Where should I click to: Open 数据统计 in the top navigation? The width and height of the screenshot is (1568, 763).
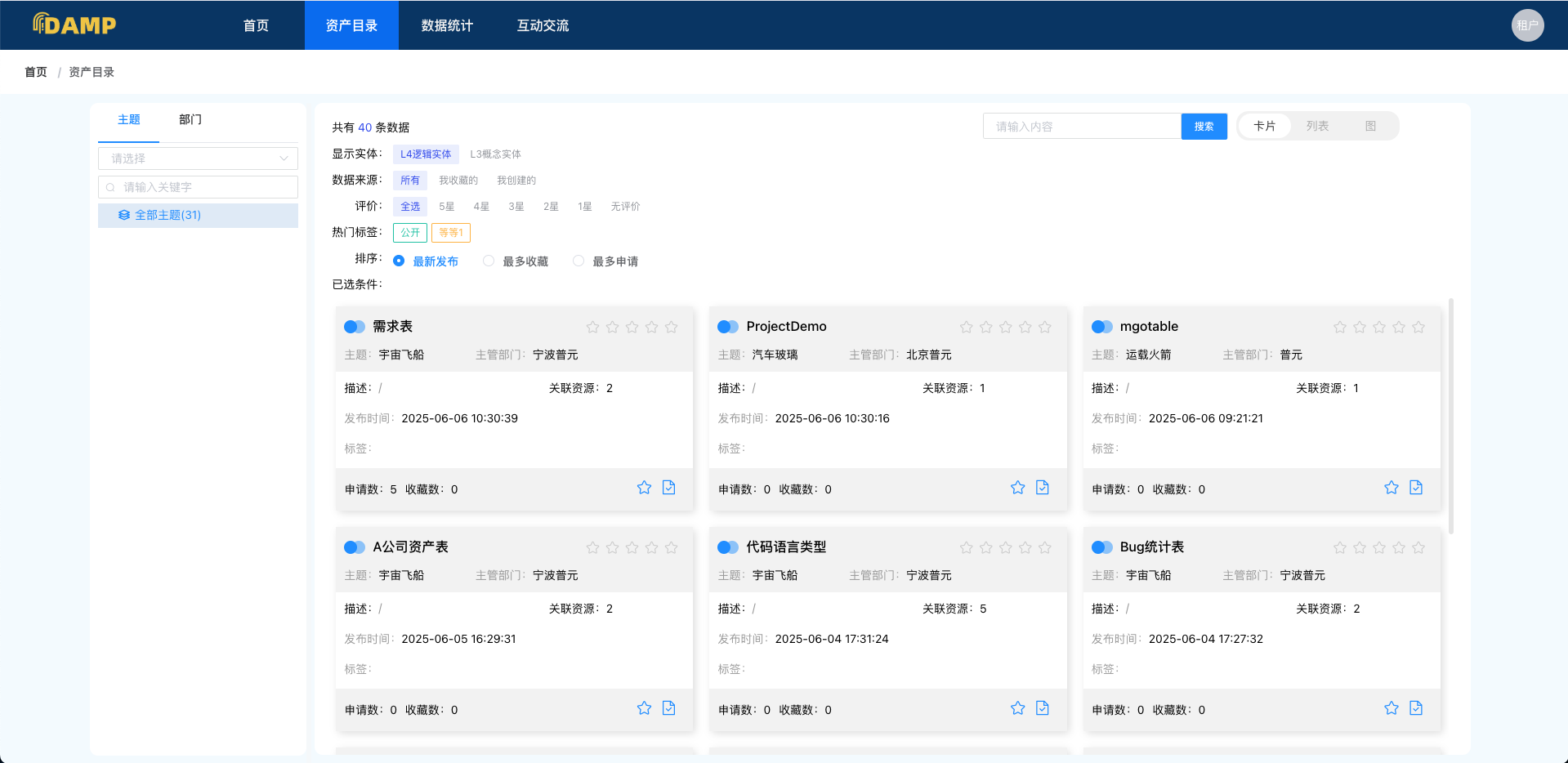(x=447, y=25)
